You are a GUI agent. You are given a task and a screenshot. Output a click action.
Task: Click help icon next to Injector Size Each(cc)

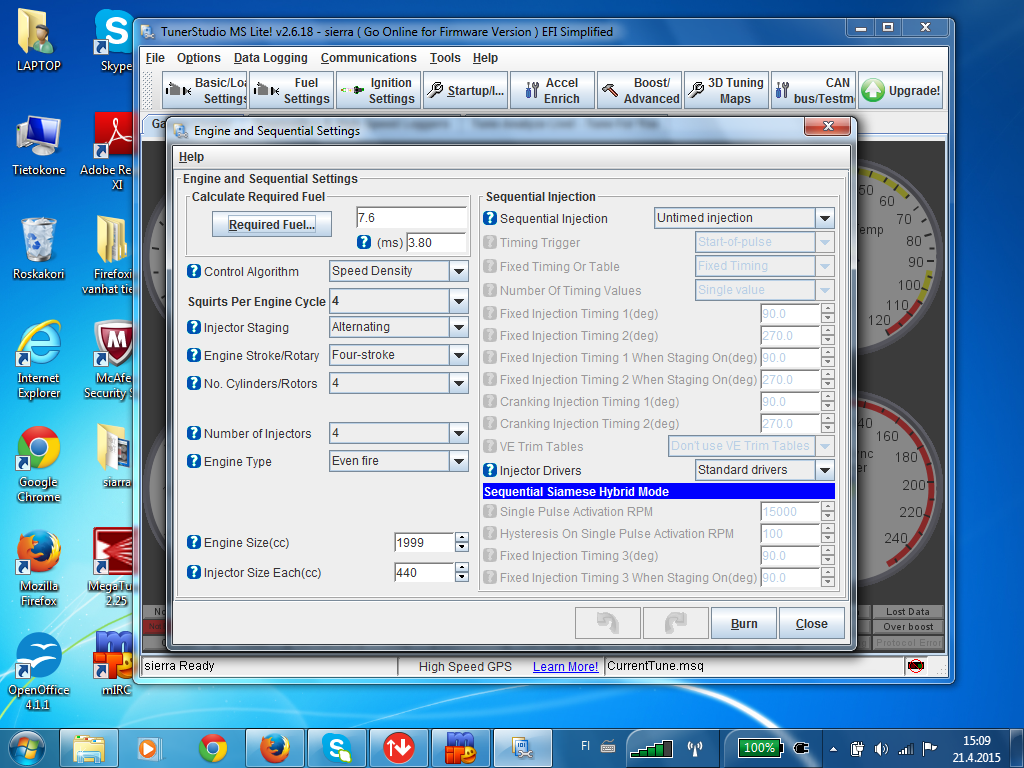(x=194, y=571)
